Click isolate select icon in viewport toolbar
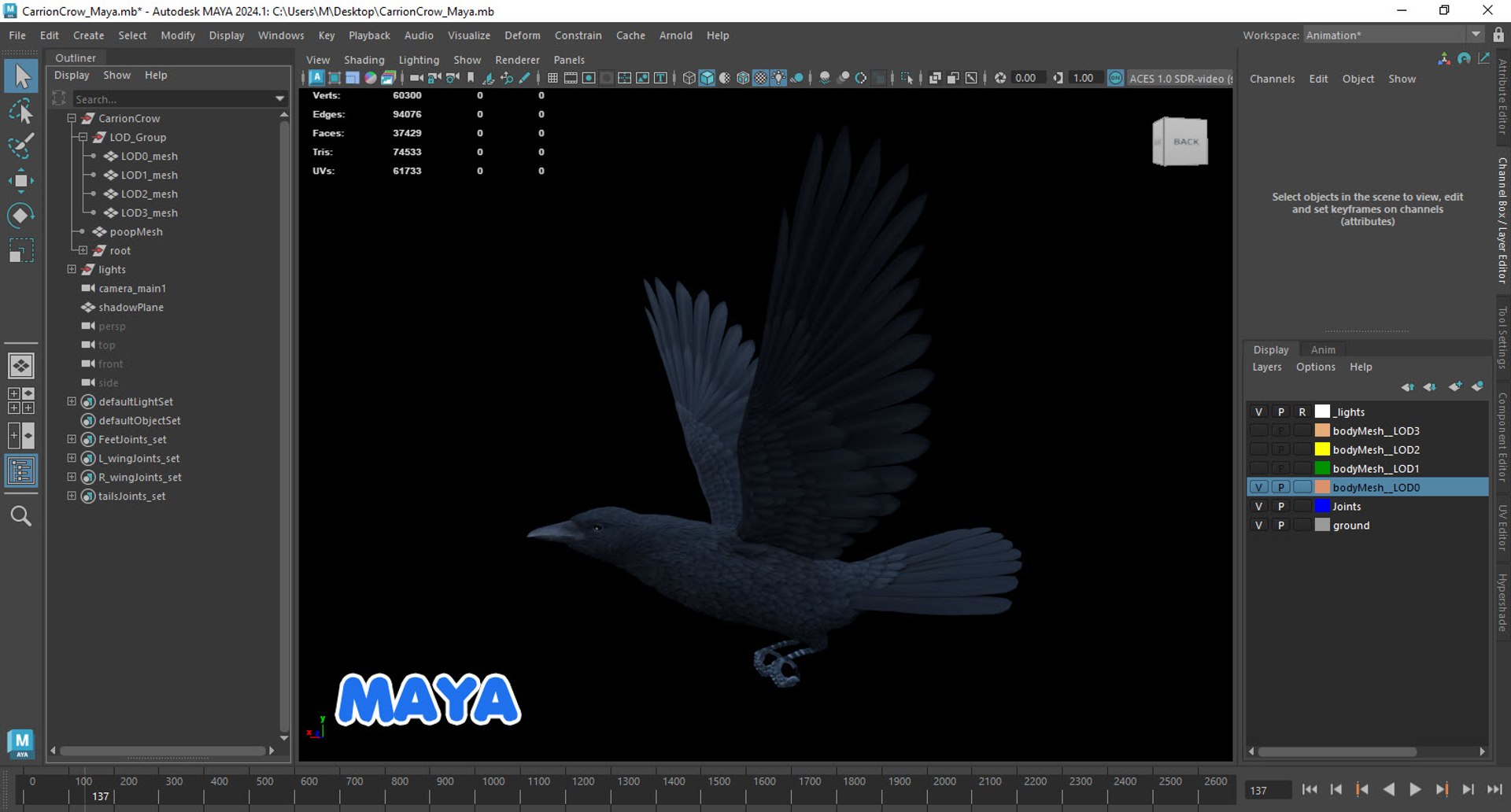 tap(907, 78)
